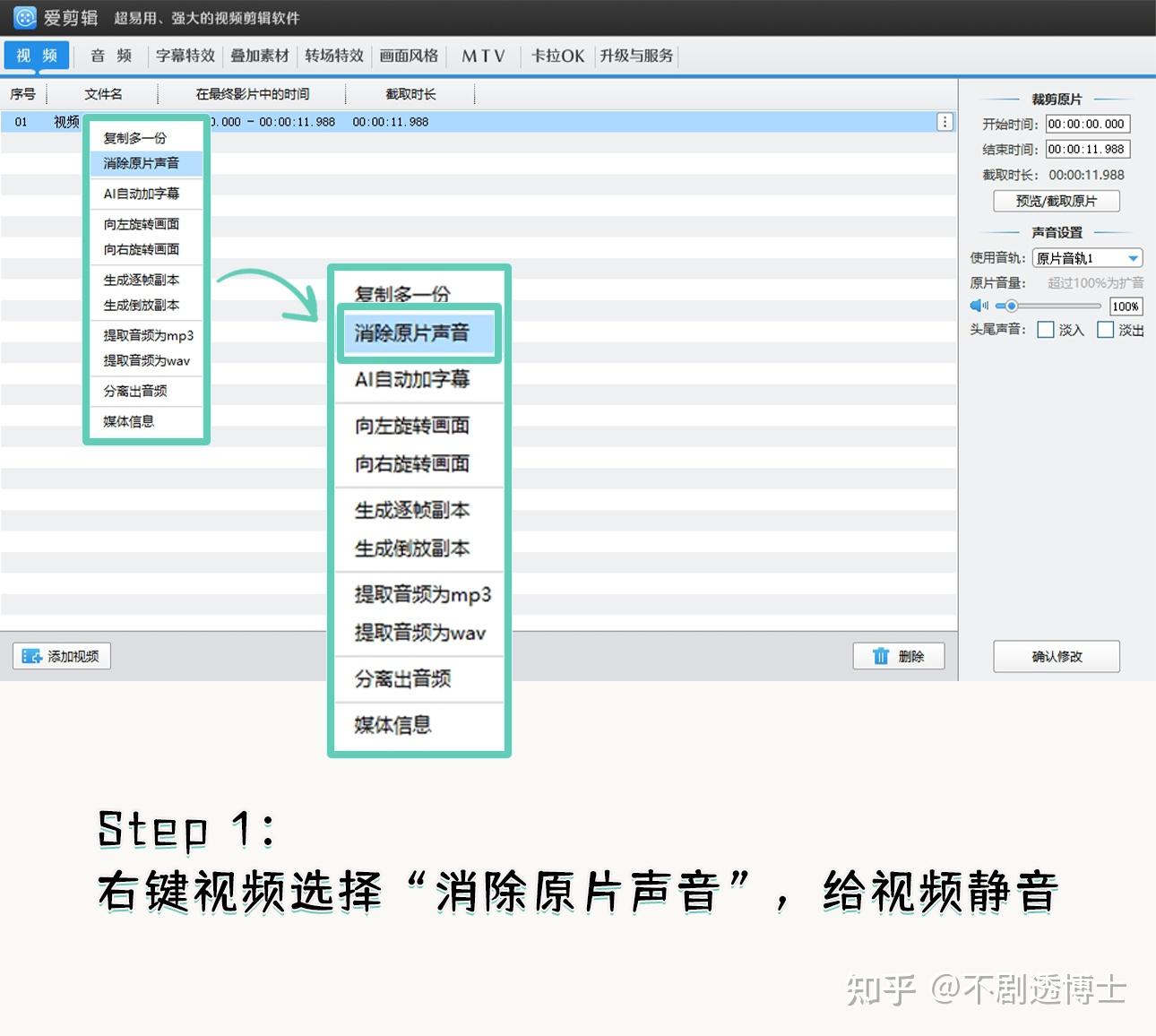Click the 100% volume value field
The width and height of the screenshot is (1156, 1036).
coord(1126,306)
